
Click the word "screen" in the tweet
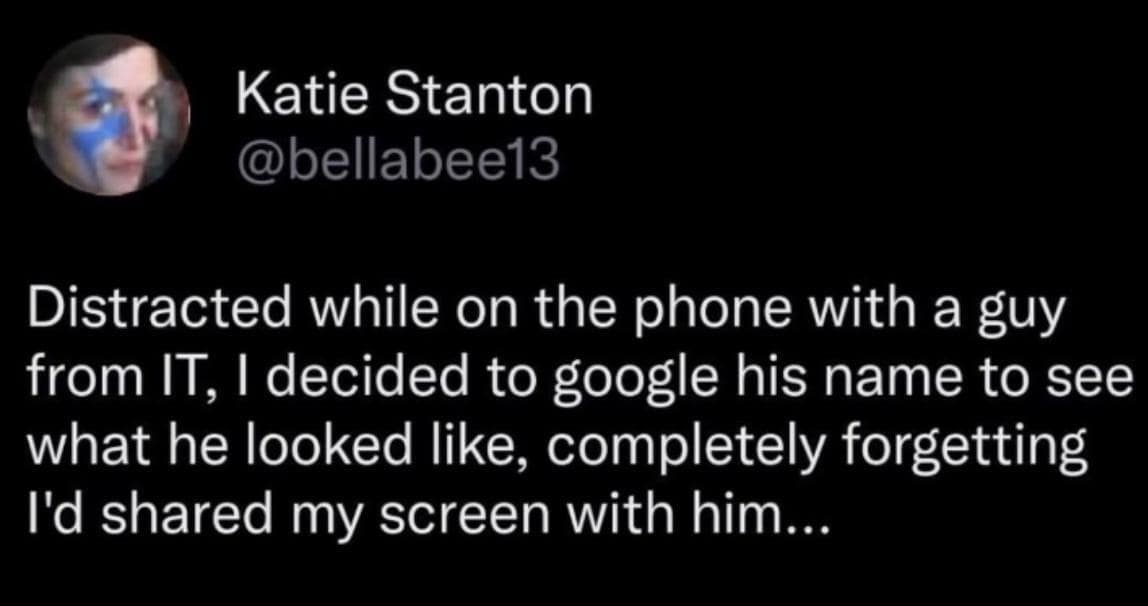(431, 520)
